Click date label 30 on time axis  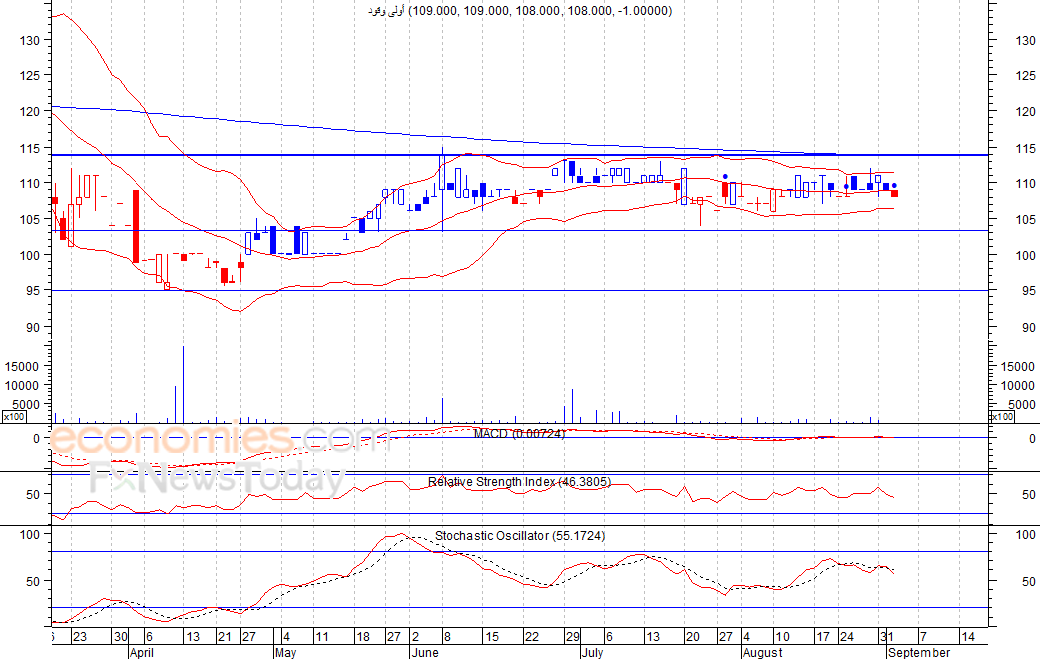(x=120, y=636)
